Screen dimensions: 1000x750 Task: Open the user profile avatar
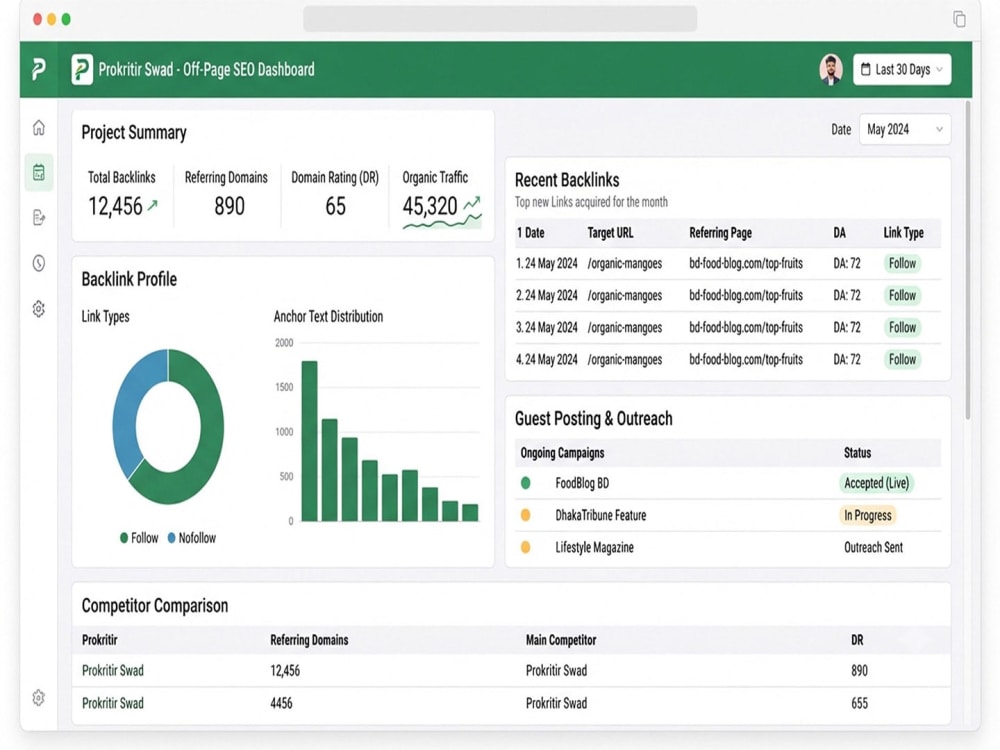pyautogui.click(x=830, y=69)
